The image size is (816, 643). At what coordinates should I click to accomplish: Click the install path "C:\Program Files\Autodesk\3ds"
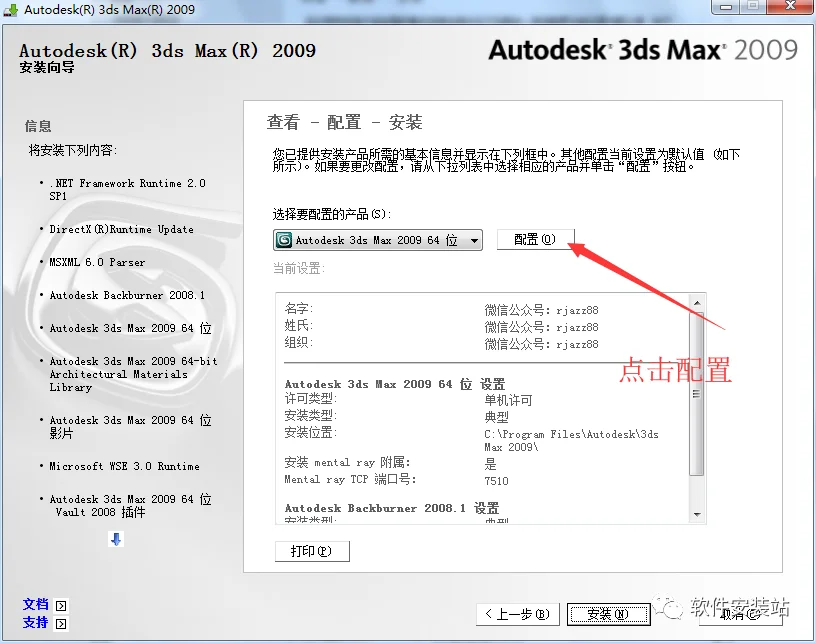(571, 434)
